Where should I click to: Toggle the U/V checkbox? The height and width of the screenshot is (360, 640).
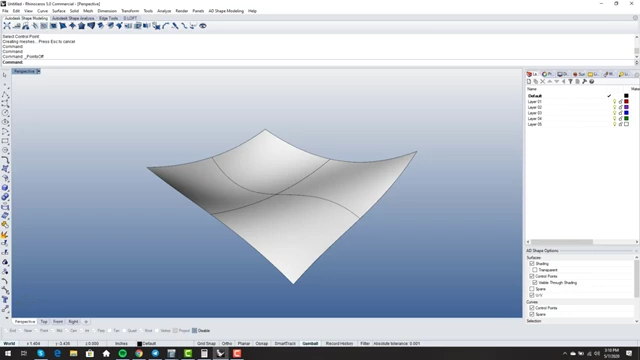pos(532,295)
